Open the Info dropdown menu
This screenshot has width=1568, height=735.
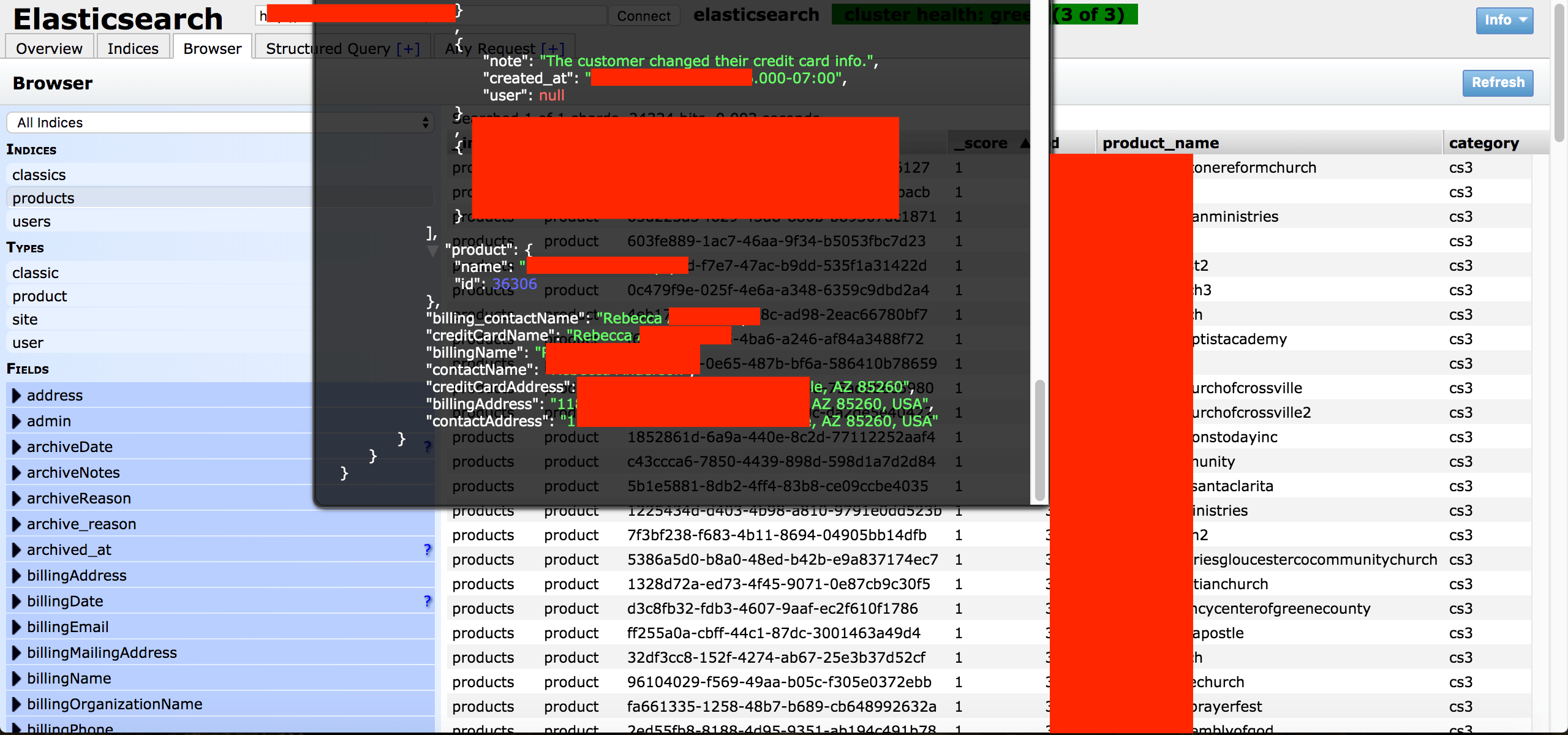click(x=1504, y=20)
